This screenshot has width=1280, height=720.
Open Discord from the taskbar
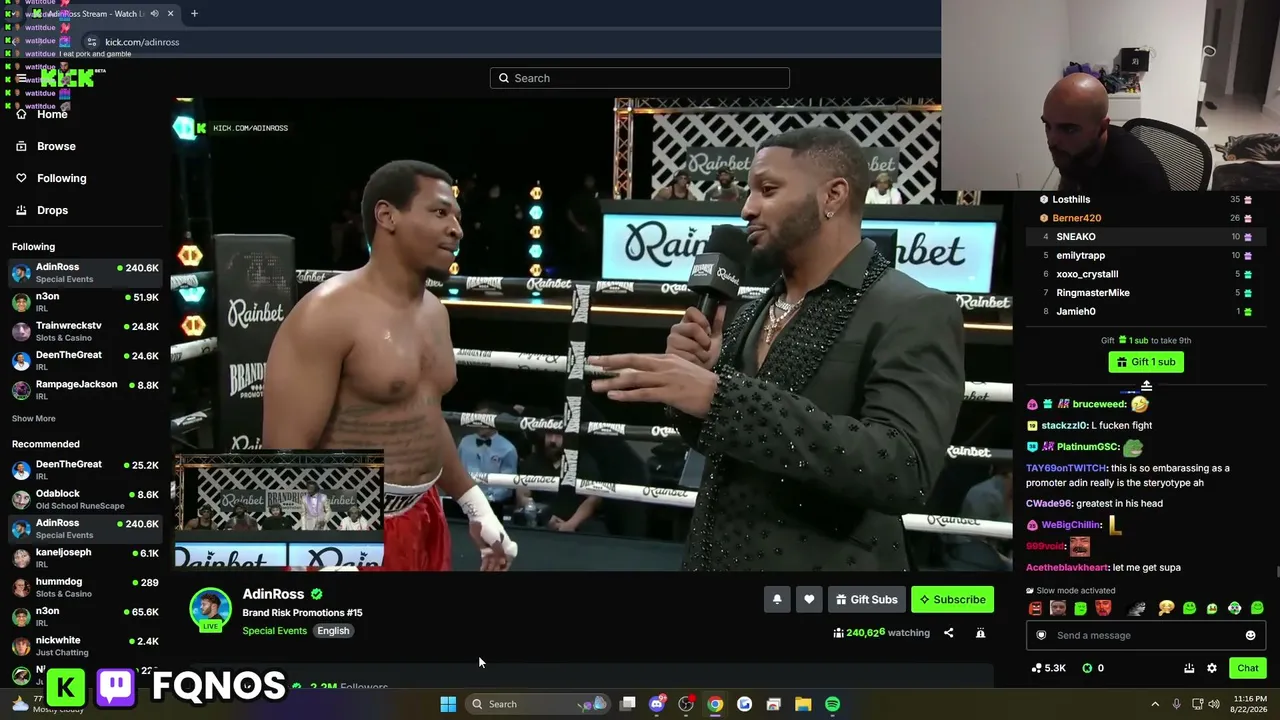(657, 704)
